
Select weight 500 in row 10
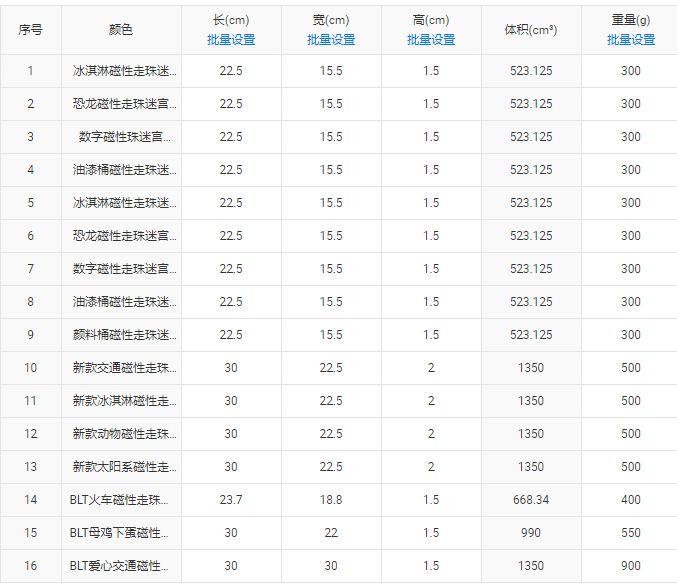point(631,368)
